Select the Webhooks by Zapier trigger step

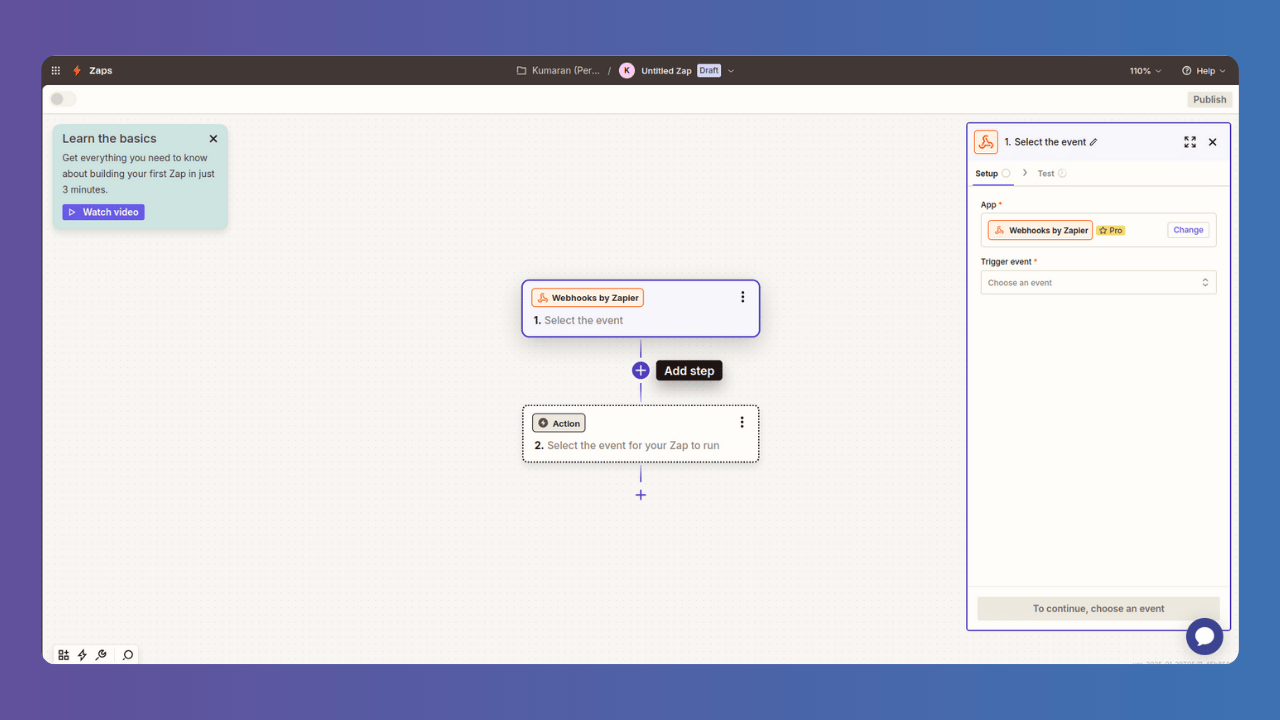click(x=641, y=308)
